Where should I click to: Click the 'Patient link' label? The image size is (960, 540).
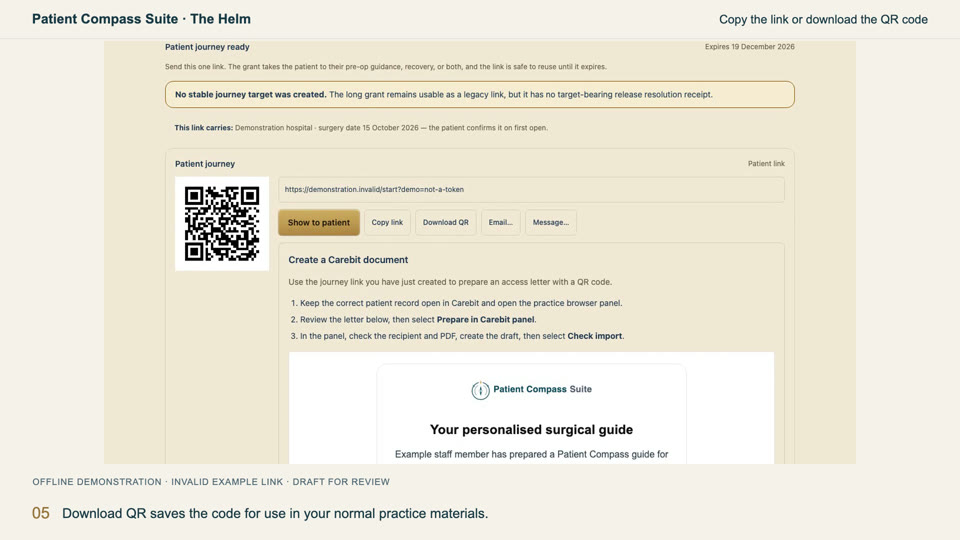click(766, 163)
